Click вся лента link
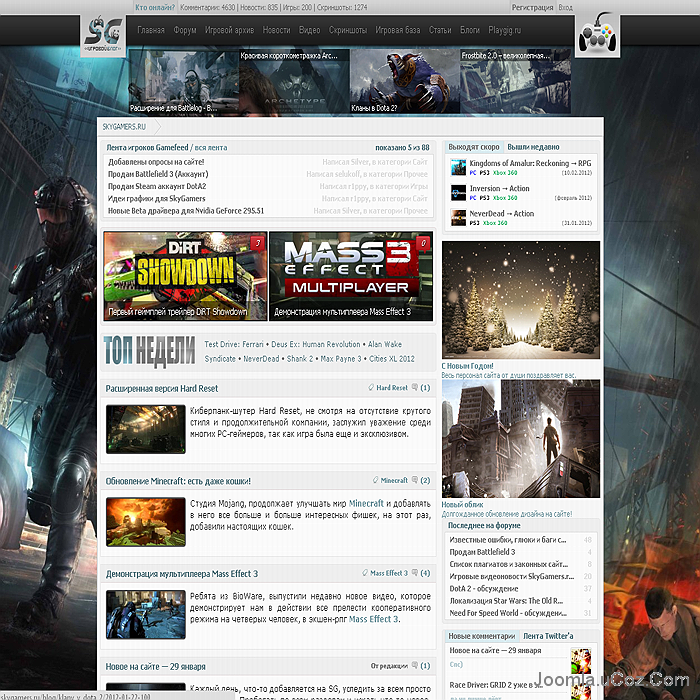700x700 pixels. pyautogui.click(x=211, y=147)
